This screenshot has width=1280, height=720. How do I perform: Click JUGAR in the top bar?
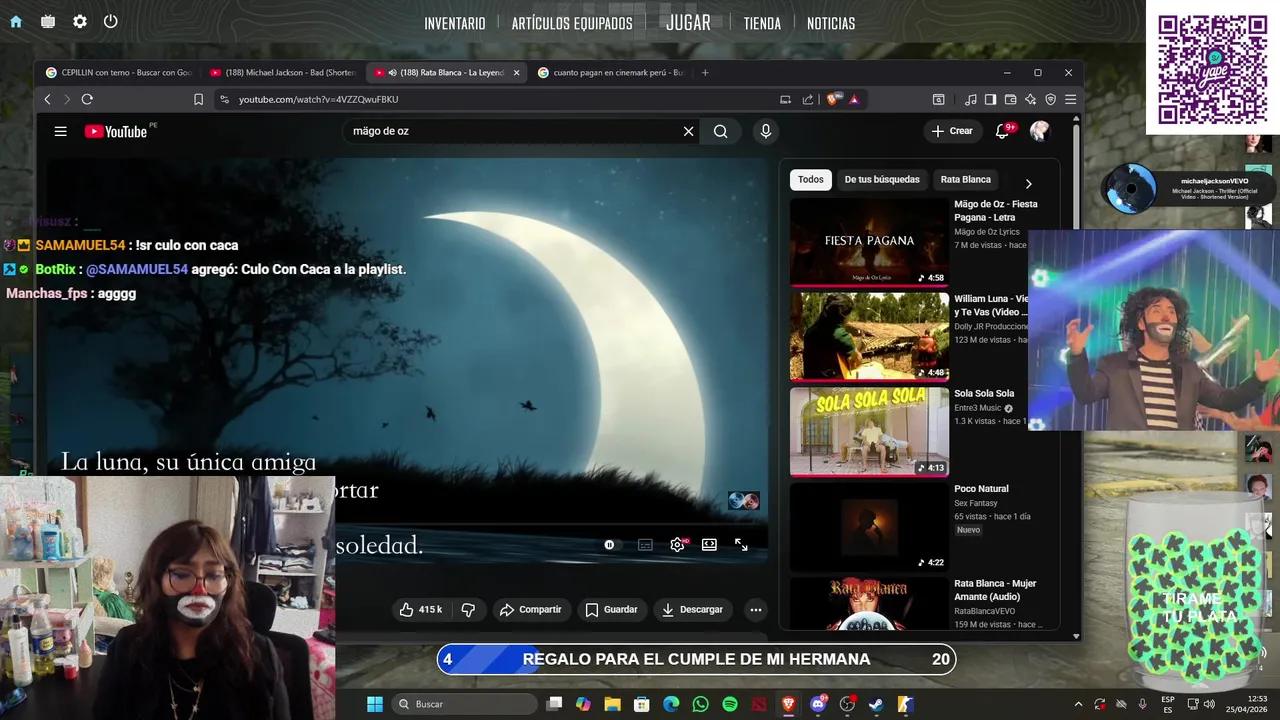click(688, 22)
